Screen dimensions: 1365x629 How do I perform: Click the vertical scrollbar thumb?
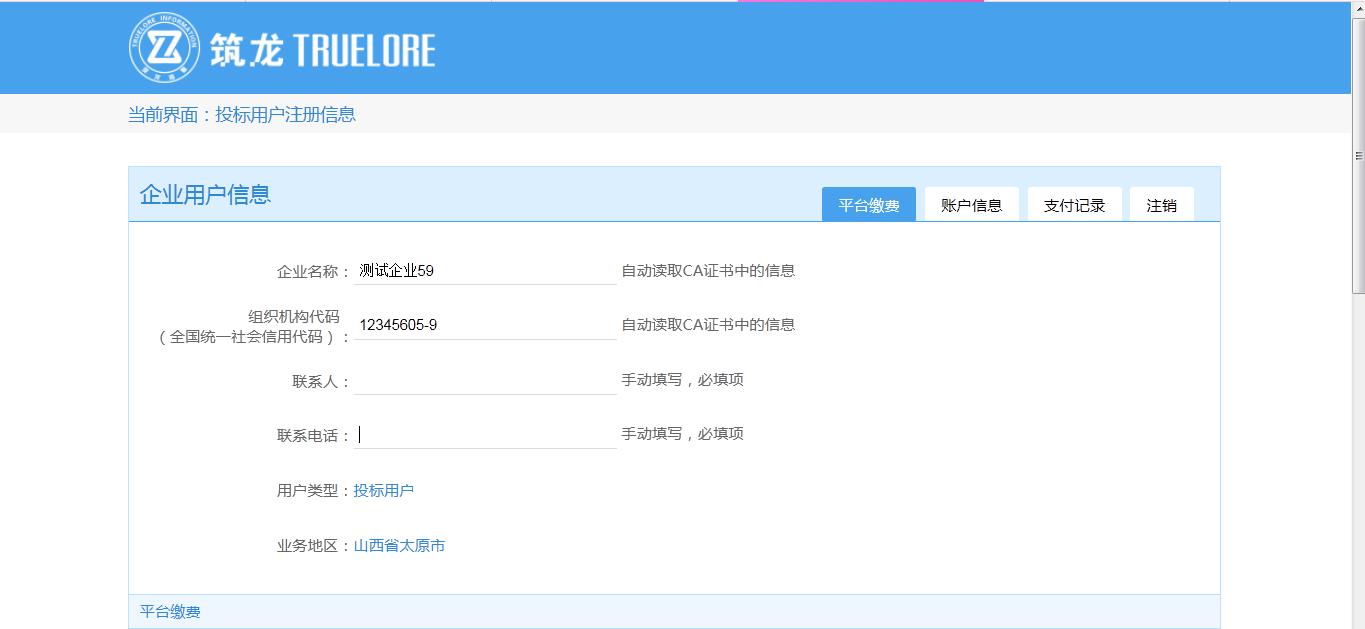pos(1358,156)
